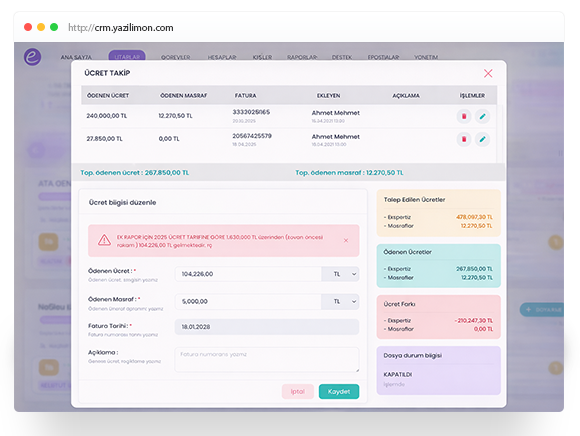Close the Ücret Takip dialog
The width and height of the screenshot is (580, 436).
(488, 73)
